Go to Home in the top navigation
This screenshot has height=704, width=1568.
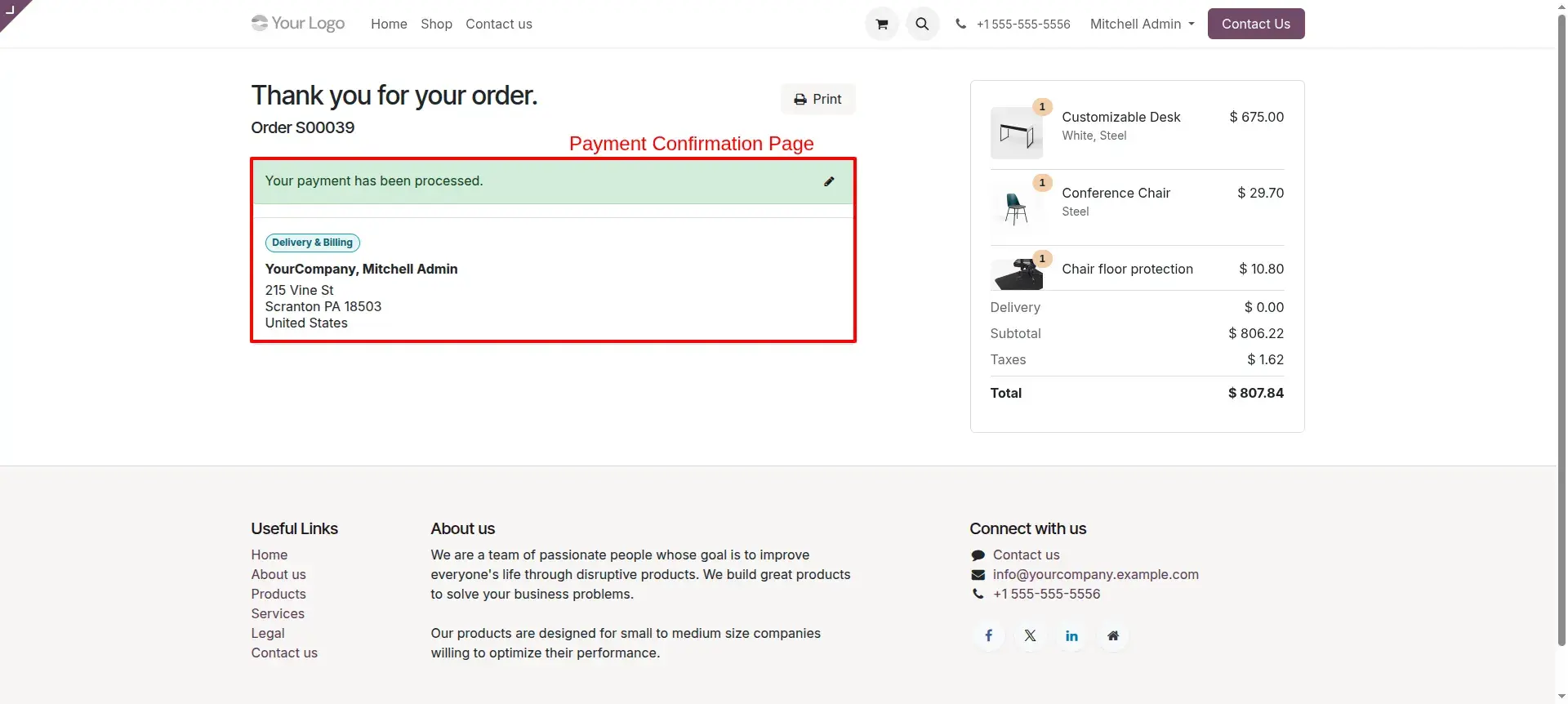click(x=389, y=24)
